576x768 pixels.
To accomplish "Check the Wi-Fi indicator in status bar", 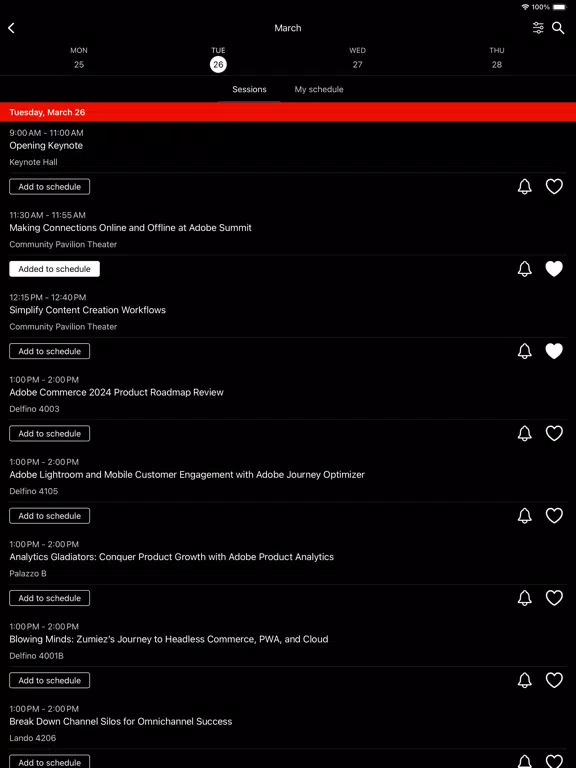I will (526, 7).
